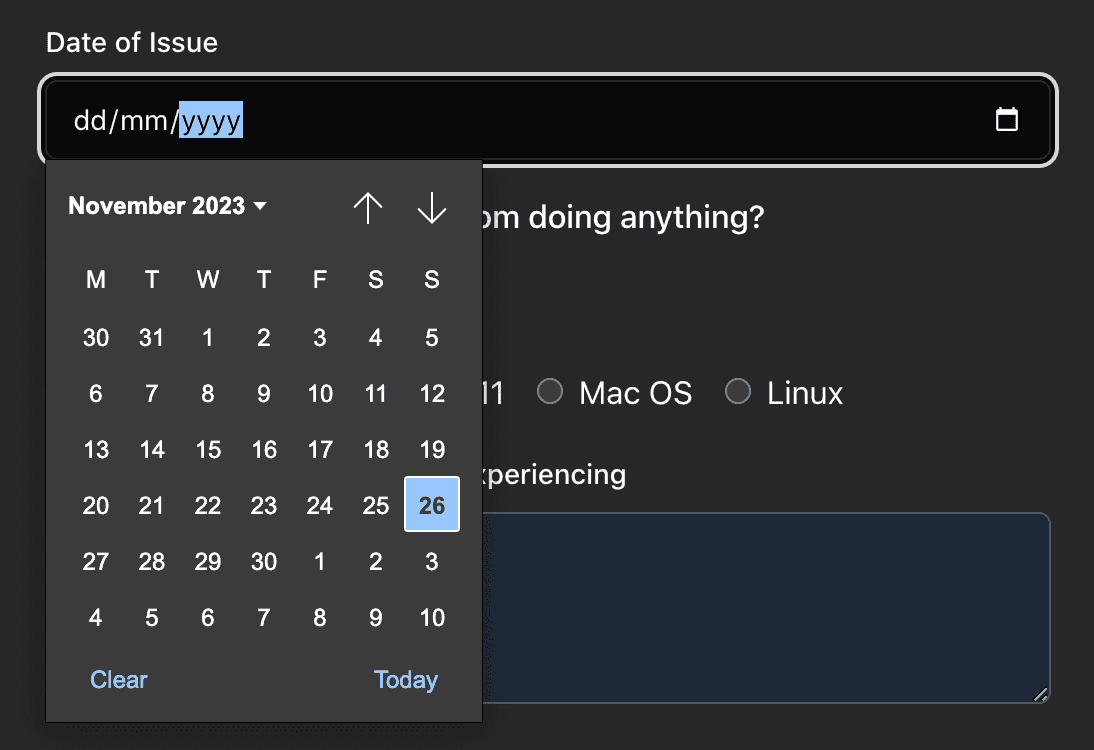Screen dimensions: 1094x750
Task: Click the highlighted yyyy segment
Action: (210, 118)
